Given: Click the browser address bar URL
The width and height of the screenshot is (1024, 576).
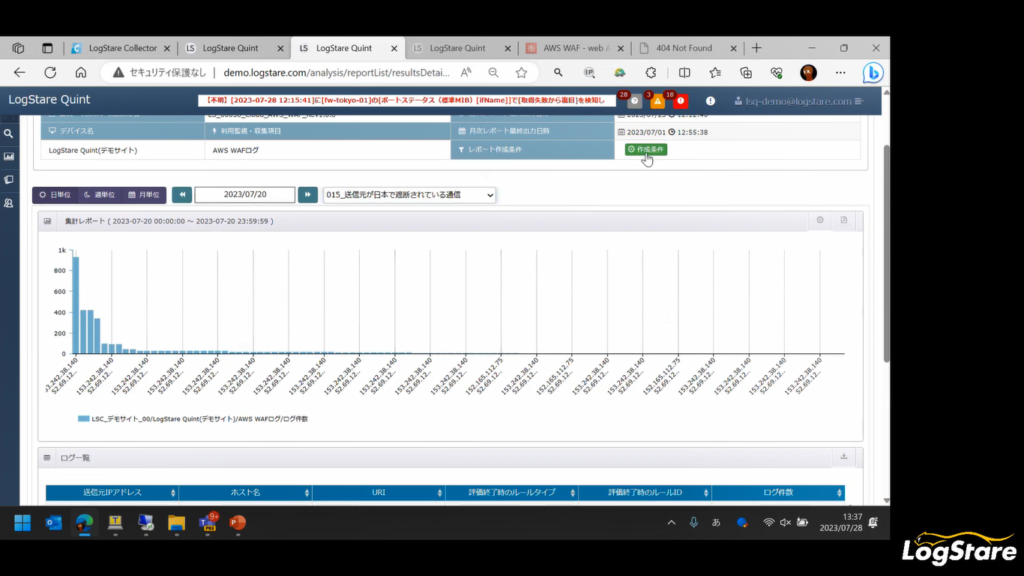Looking at the screenshot, I should pos(336,72).
